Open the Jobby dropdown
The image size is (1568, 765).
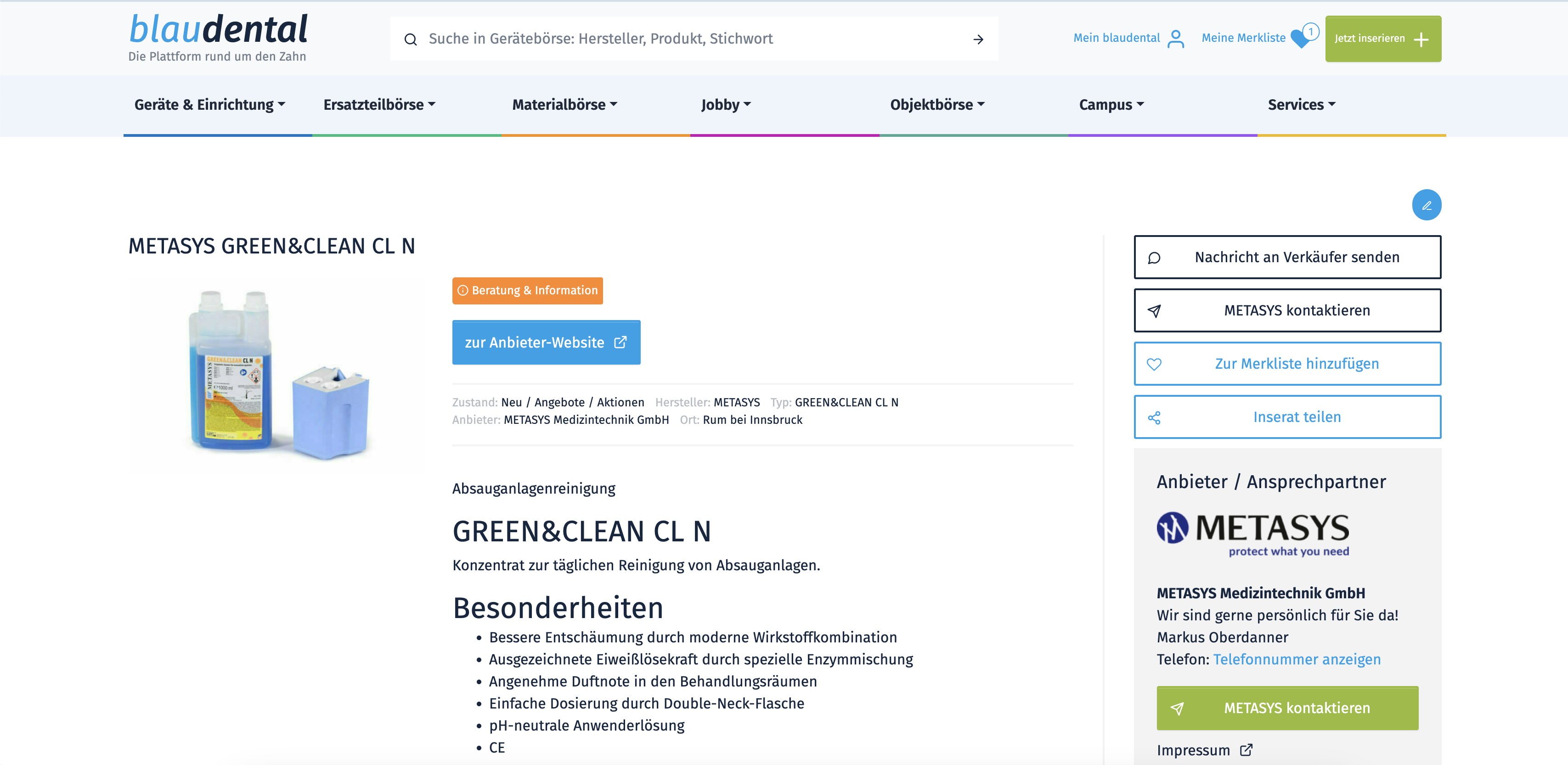(726, 105)
